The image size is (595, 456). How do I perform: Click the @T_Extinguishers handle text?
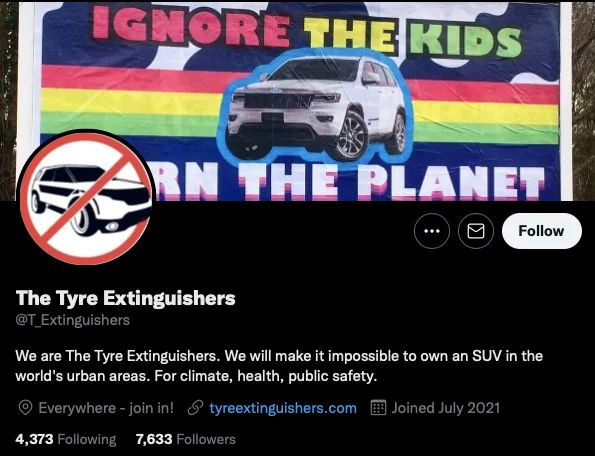pos(72,320)
